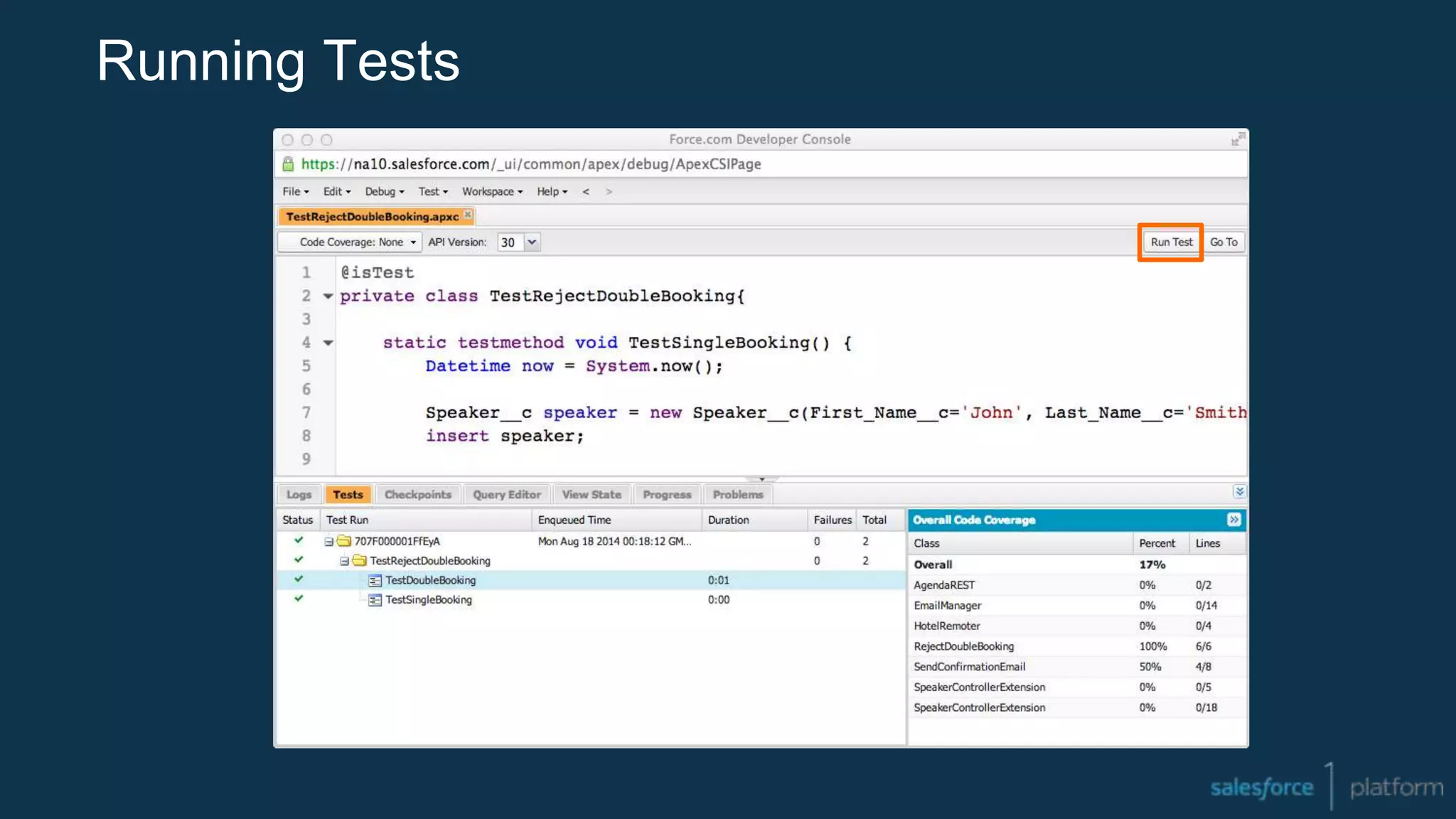This screenshot has width=1456, height=819.
Task: Collapse the 707F000001FfEyA test run node
Action: pos(328,542)
